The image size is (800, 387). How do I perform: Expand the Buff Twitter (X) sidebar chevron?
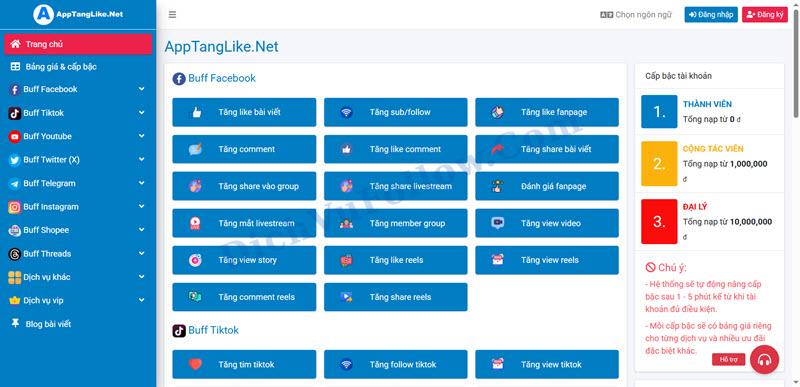(x=141, y=160)
